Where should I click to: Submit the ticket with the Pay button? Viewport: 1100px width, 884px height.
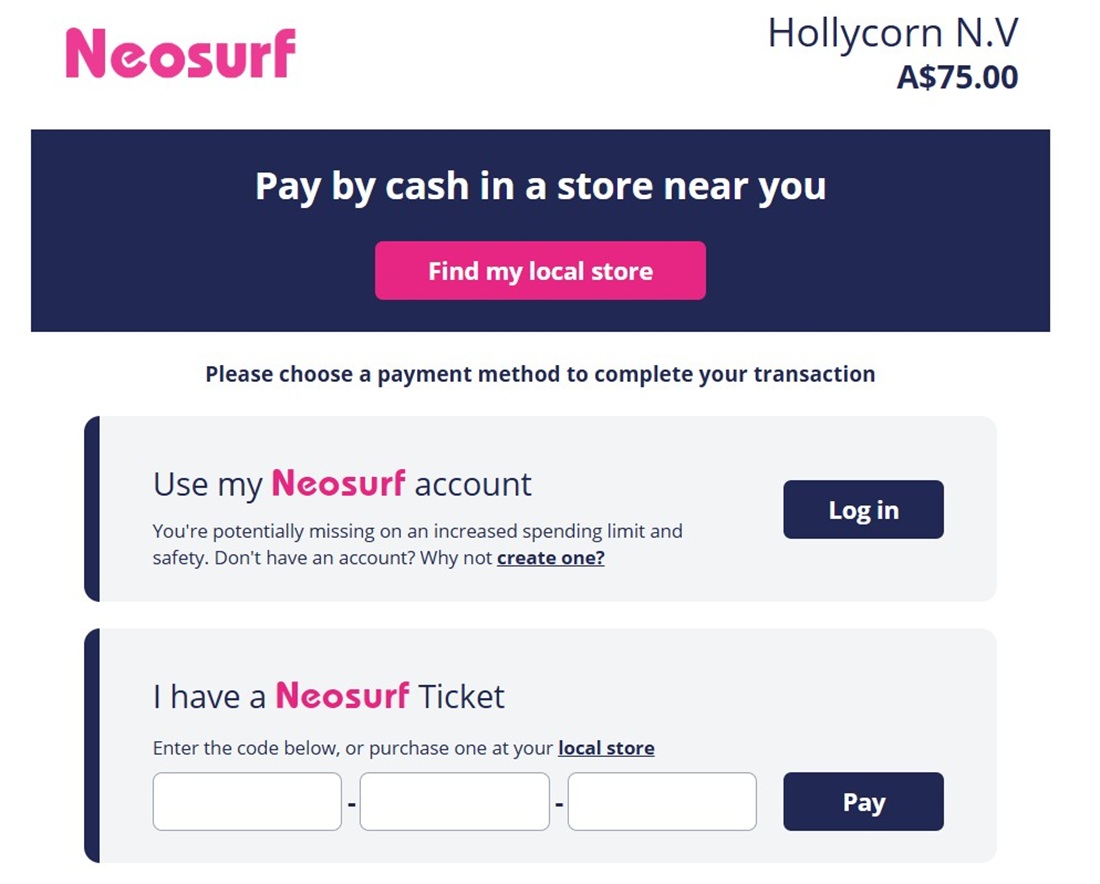(863, 801)
